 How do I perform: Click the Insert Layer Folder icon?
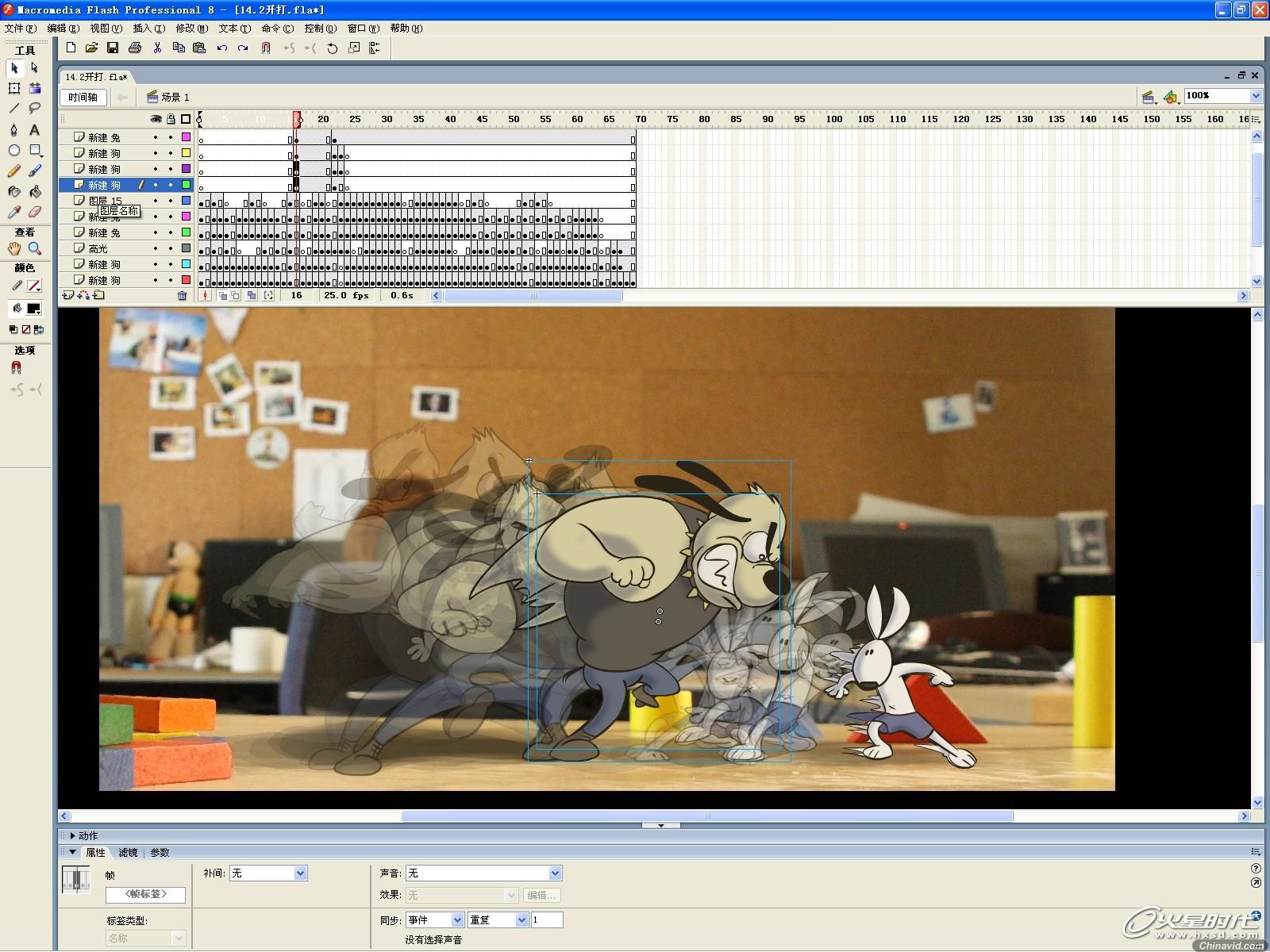98,295
